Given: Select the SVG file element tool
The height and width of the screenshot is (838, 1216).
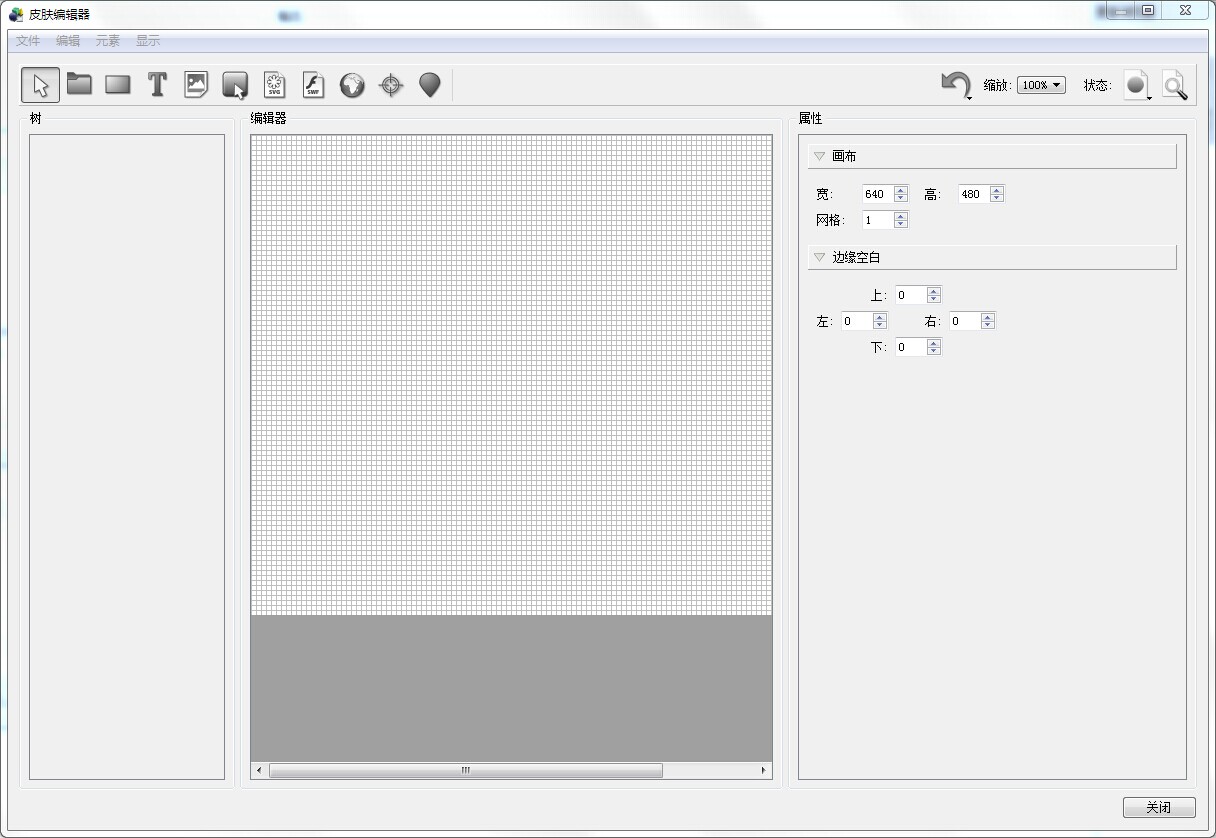Looking at the screenshot, I should 274,85.
